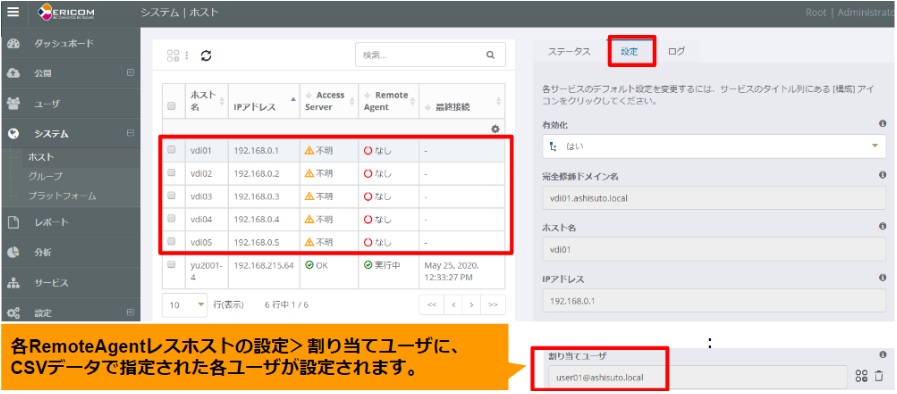Collapse the システム sidebar section
The height and width of the screenshot is (394, 897).
(130, 133)
